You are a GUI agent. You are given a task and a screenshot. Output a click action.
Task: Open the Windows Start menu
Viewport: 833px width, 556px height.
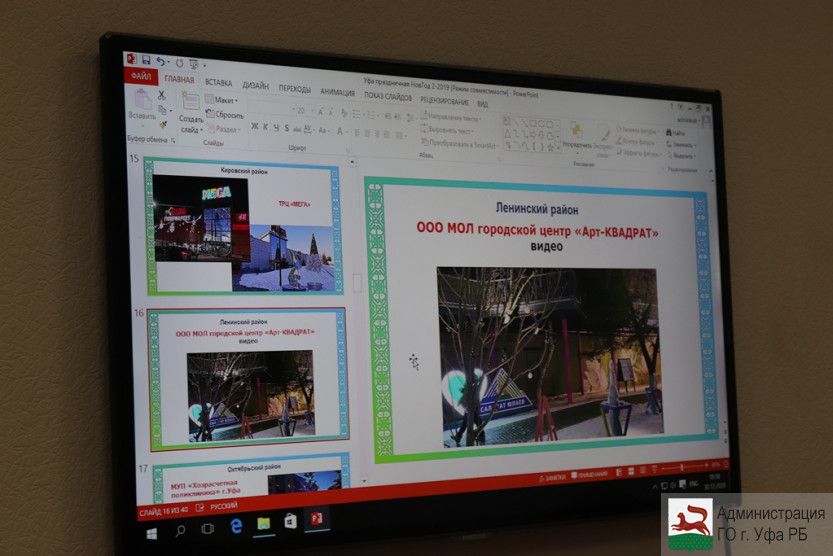[151, 533]
